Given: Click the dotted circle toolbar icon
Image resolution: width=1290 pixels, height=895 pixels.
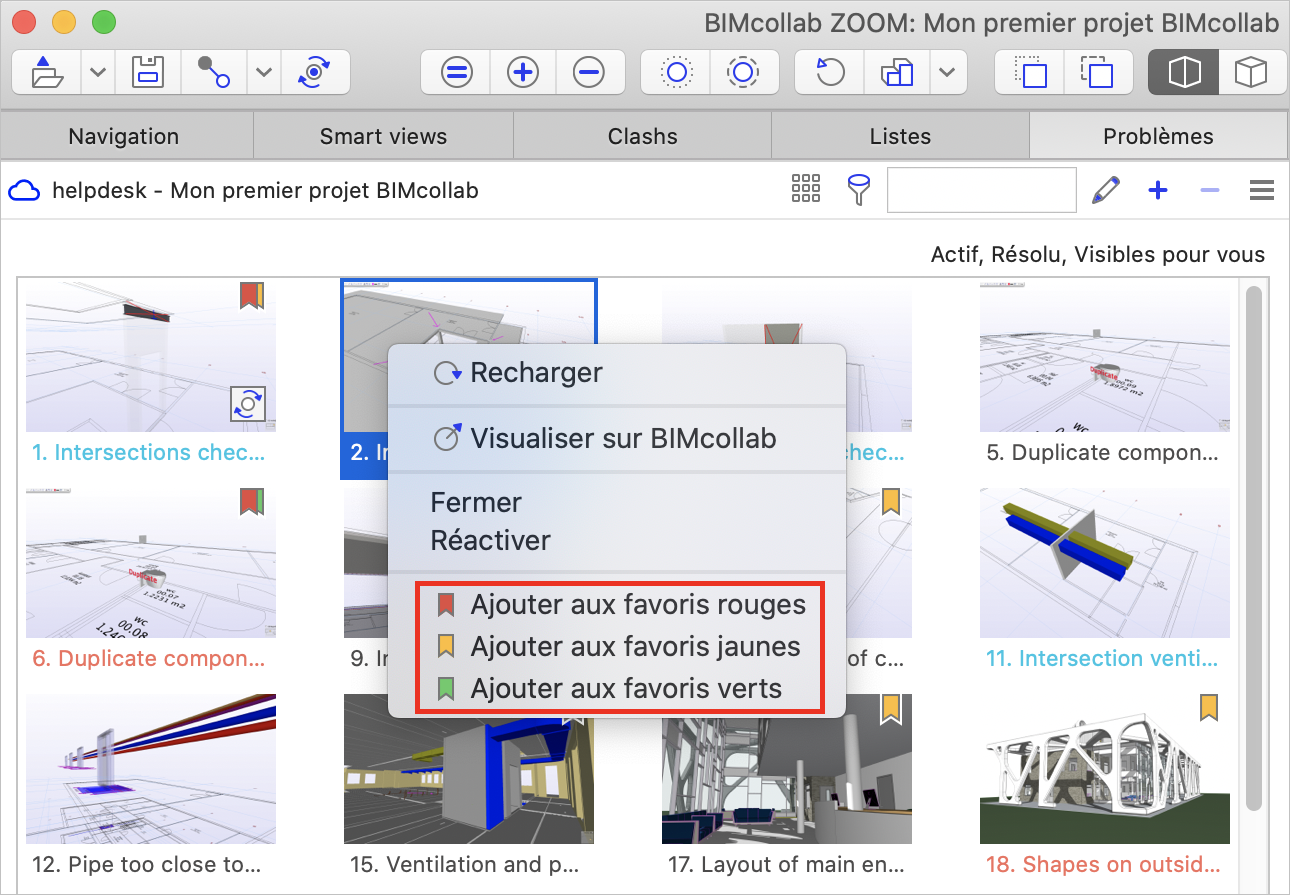Looking at the screenshot, I should pyautogui.click(x=676, y=73).
